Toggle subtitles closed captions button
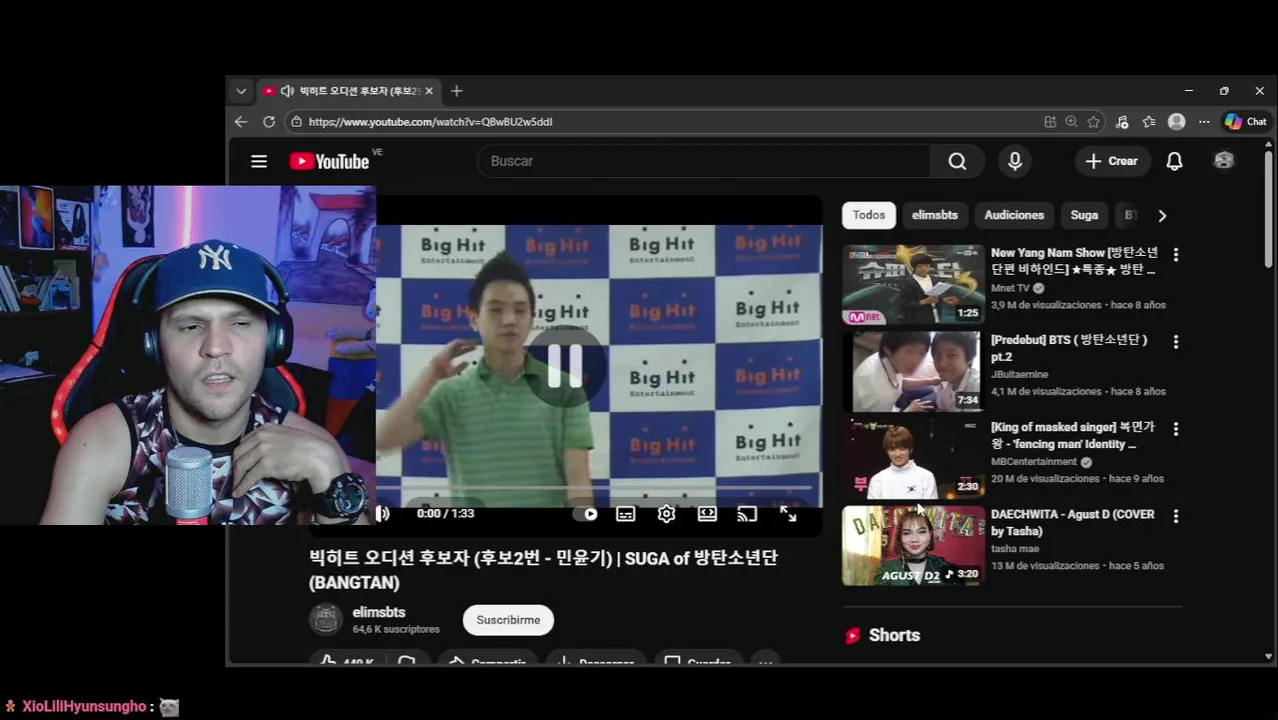 point(626,514)
